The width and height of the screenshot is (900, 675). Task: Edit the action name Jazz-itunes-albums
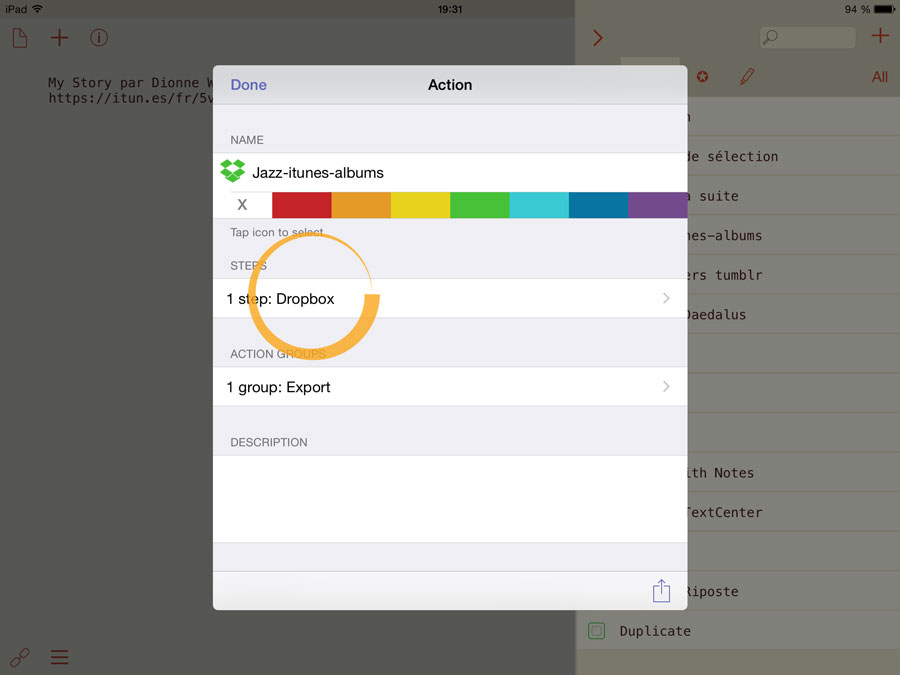(x=318, y=173)
